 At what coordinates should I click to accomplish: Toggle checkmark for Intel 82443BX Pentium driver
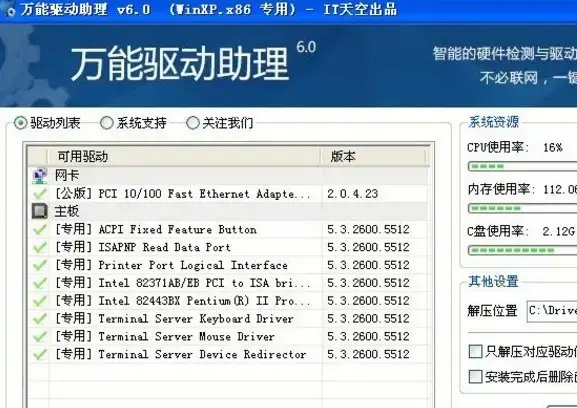(40, 301)
